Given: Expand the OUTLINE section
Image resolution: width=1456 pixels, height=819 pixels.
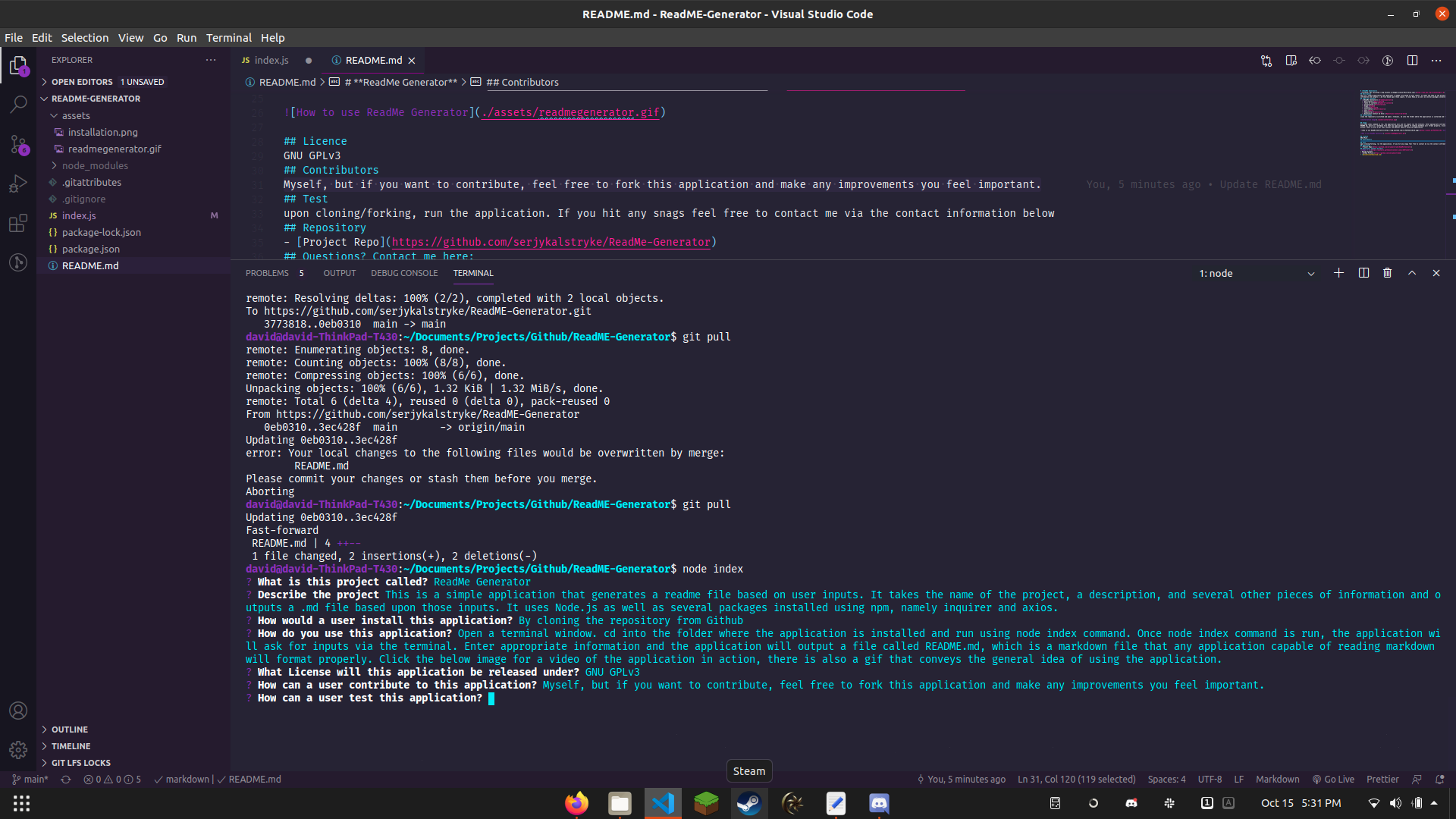Looking at the screenshot, I should (70, 730).
